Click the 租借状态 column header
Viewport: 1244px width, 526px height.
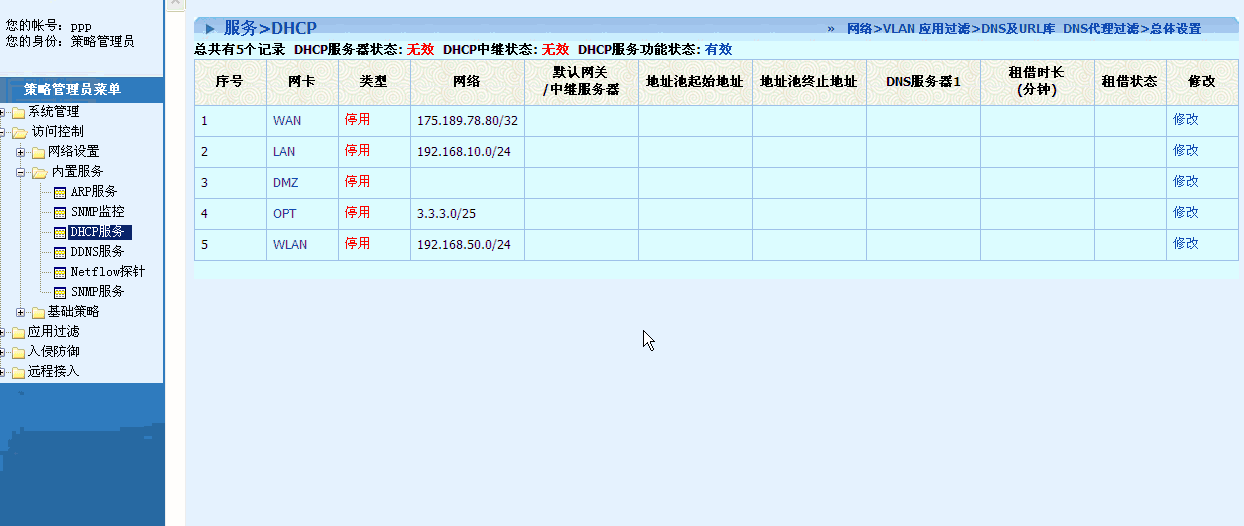click(x=1130, y=82)
